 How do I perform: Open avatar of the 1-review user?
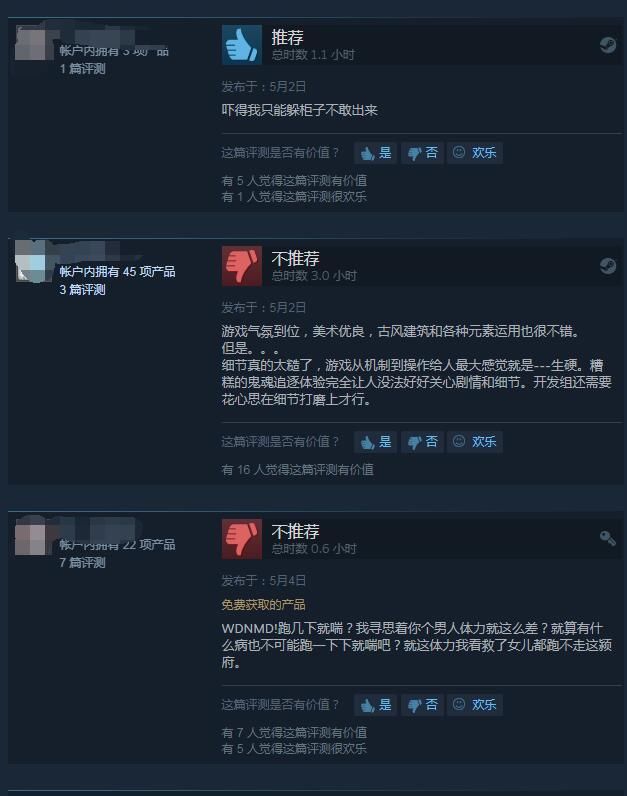30,43
